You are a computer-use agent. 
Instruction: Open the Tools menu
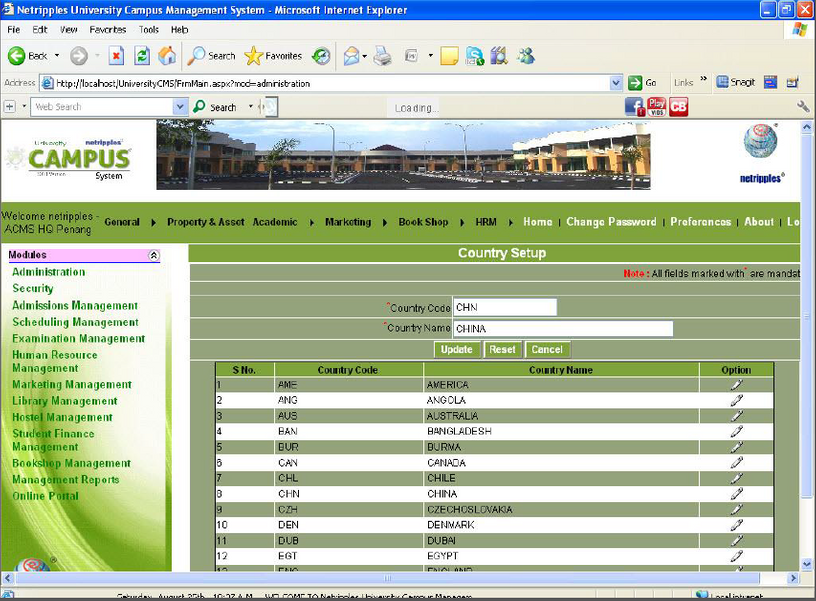(149, 30)
